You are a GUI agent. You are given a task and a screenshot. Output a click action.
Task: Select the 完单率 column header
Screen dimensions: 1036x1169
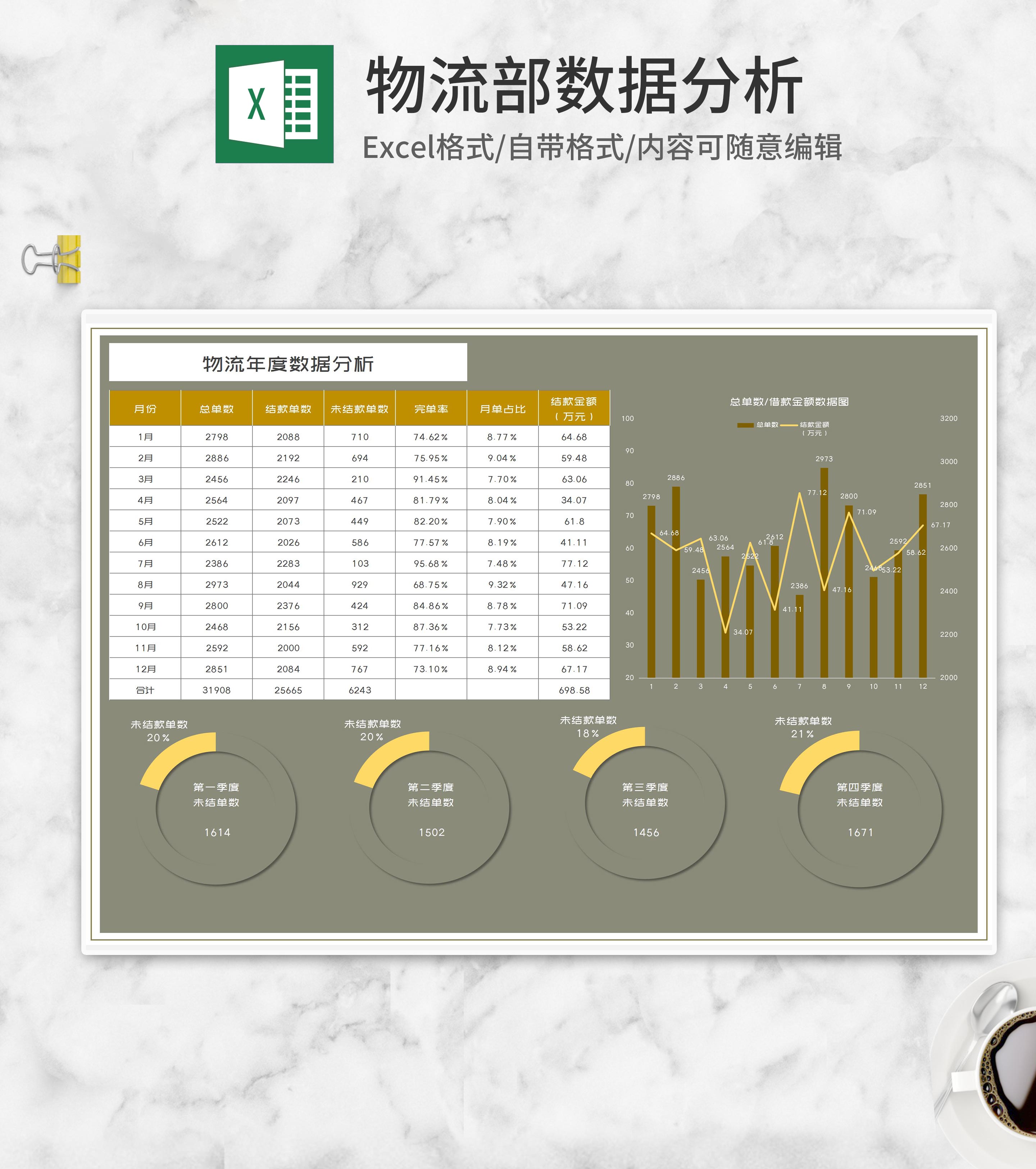tap(431, 409)
